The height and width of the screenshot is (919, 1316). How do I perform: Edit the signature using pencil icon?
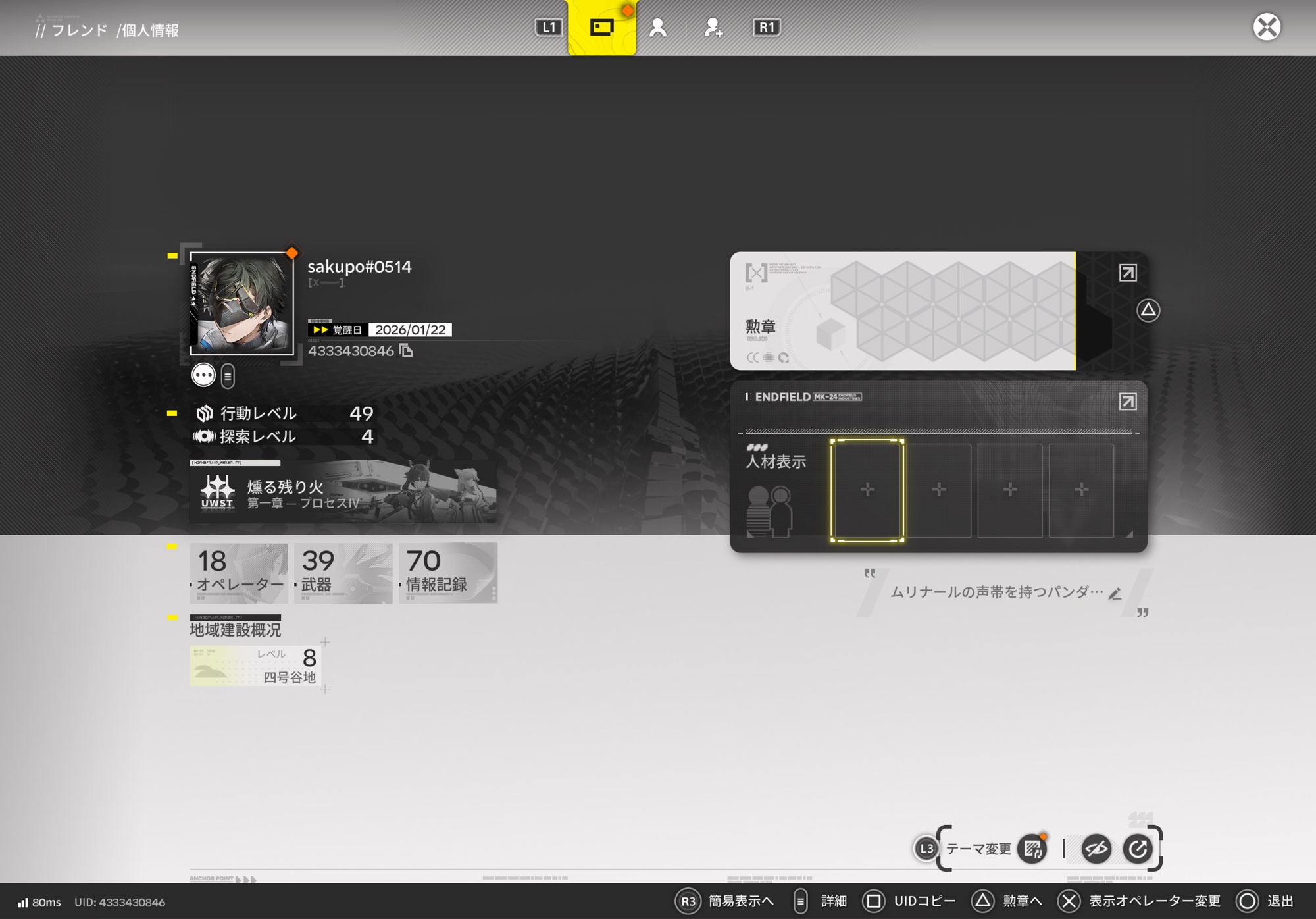coord(1115,594)
